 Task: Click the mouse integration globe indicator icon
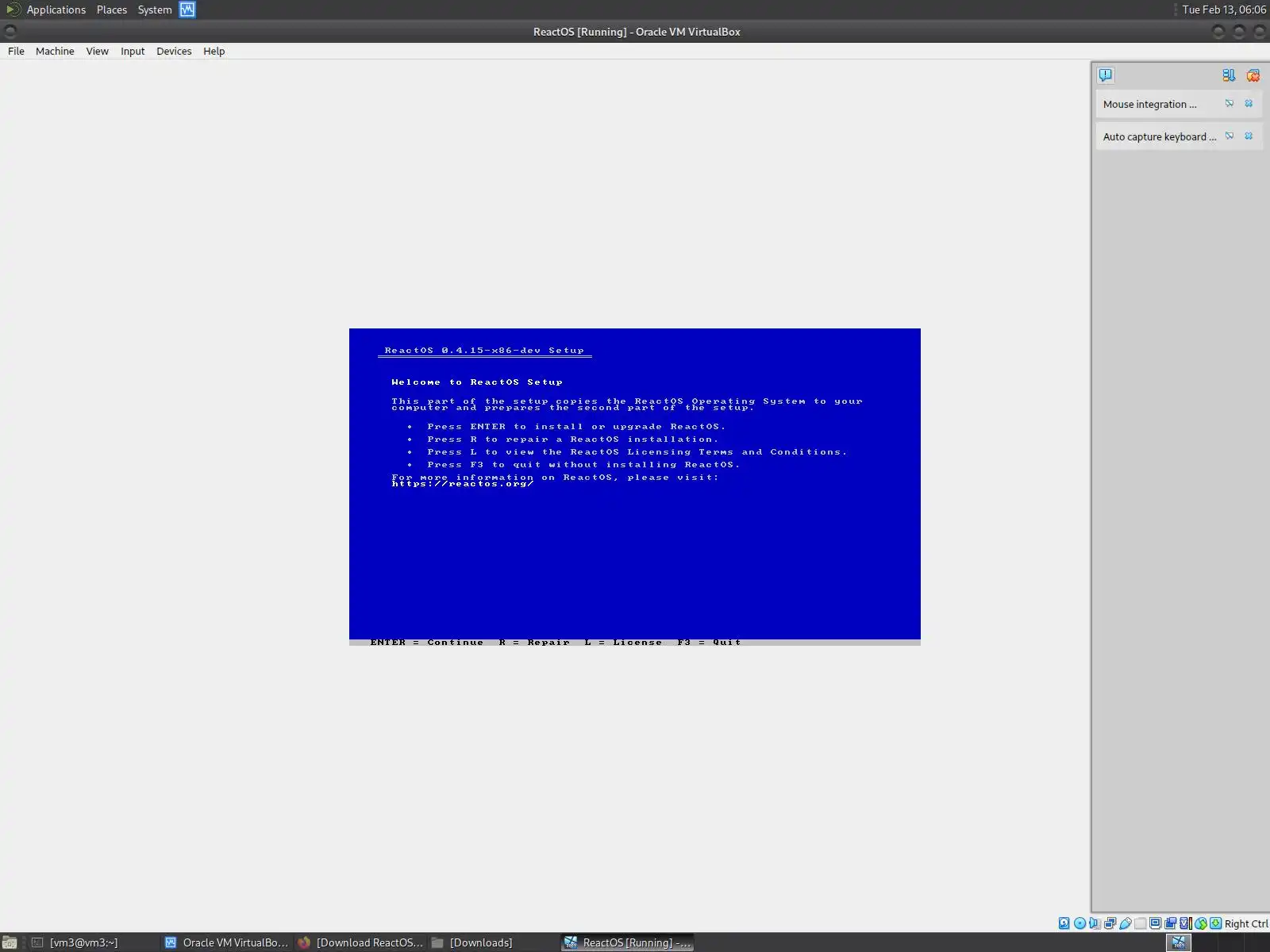[1201, 923]
